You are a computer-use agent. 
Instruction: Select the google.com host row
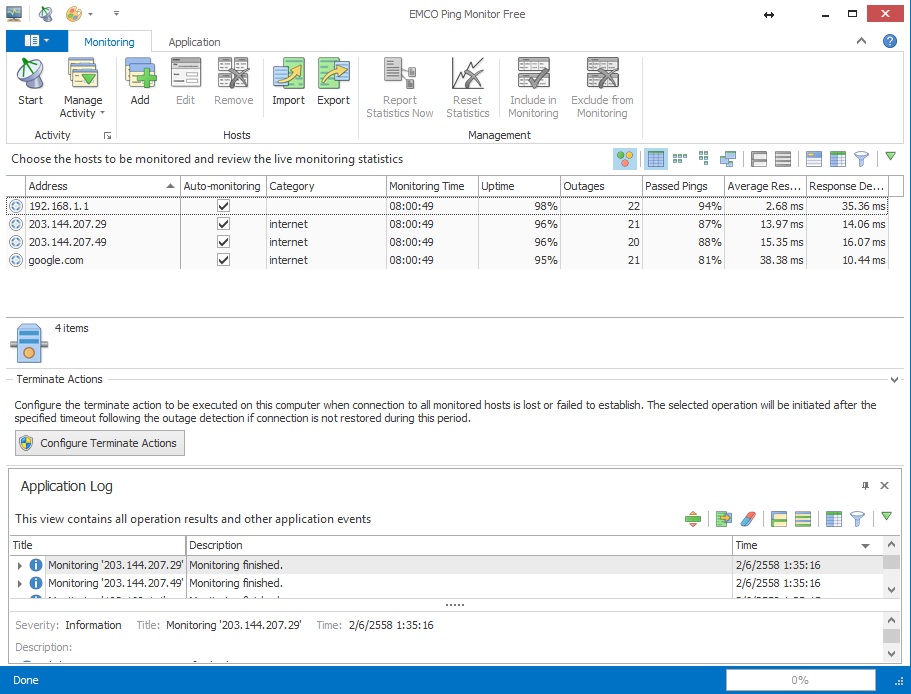tap(56, 260)
